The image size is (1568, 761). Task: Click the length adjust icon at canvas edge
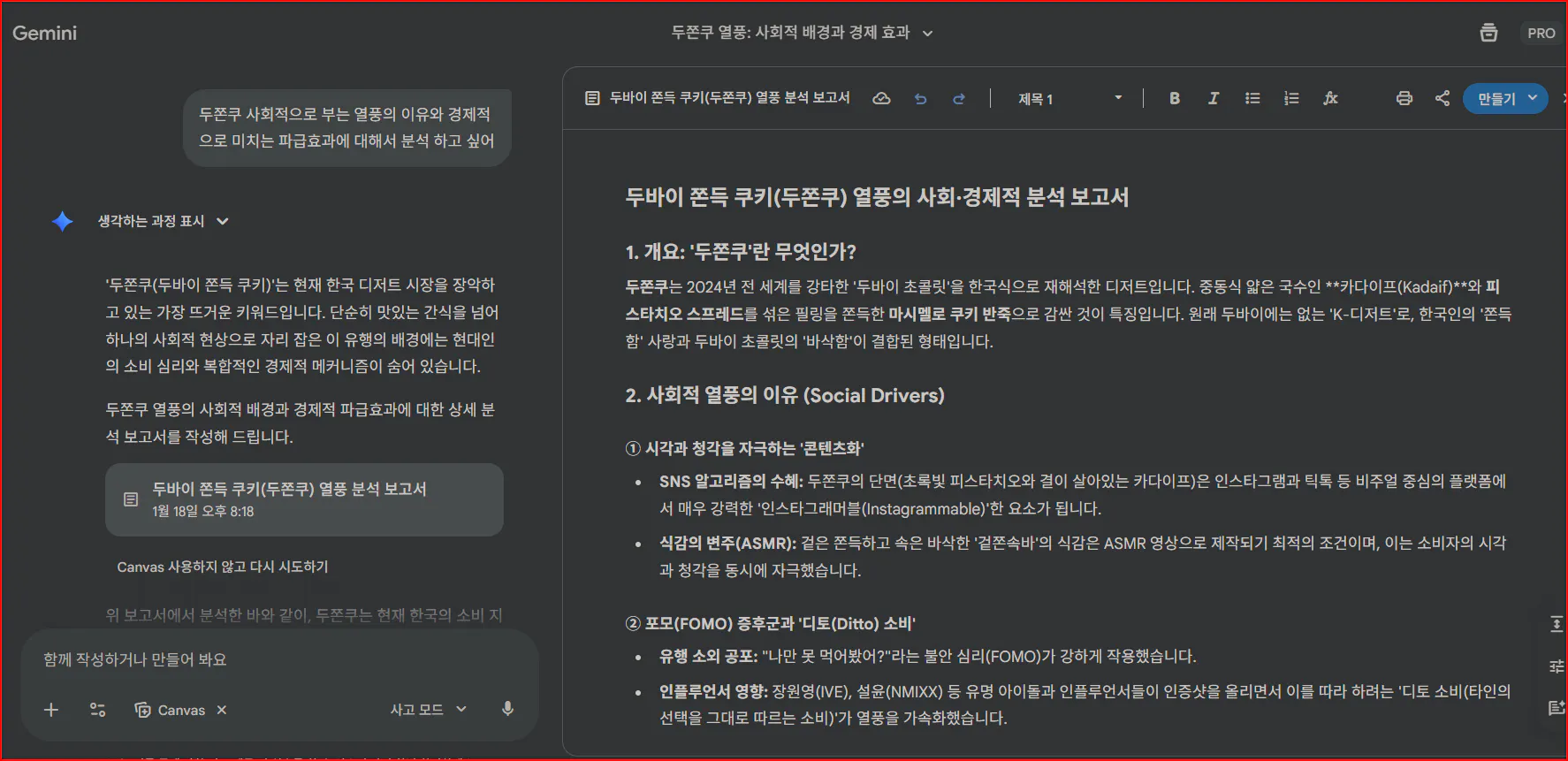click(1557, 624)
